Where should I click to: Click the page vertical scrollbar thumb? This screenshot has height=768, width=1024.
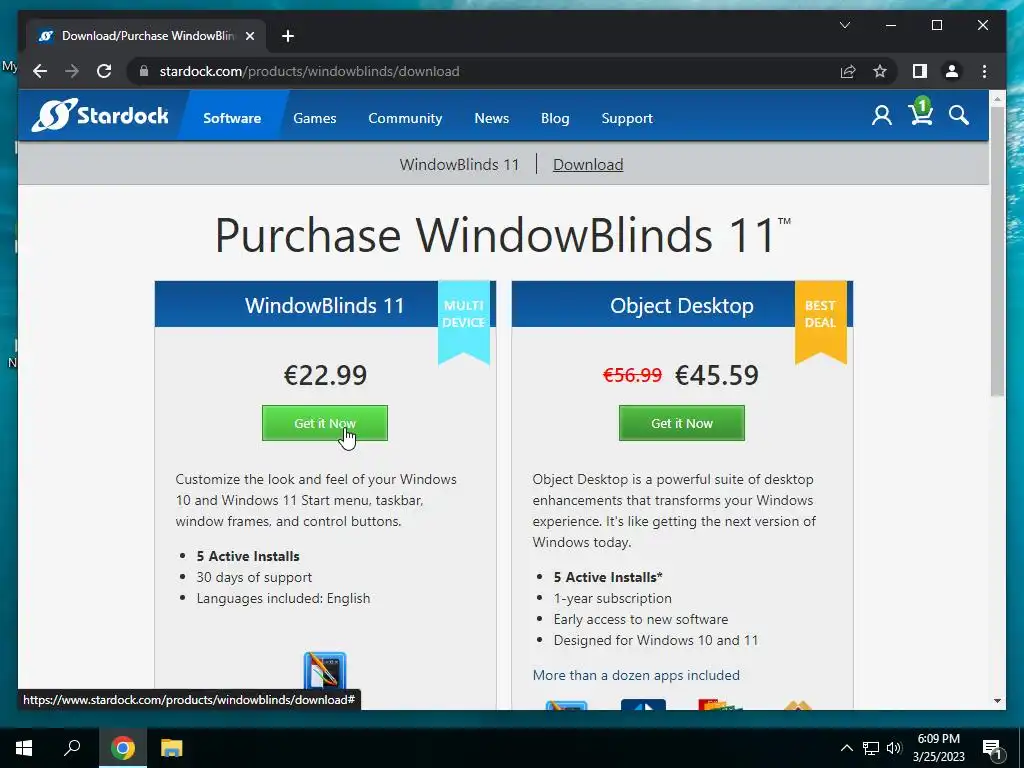997,251
